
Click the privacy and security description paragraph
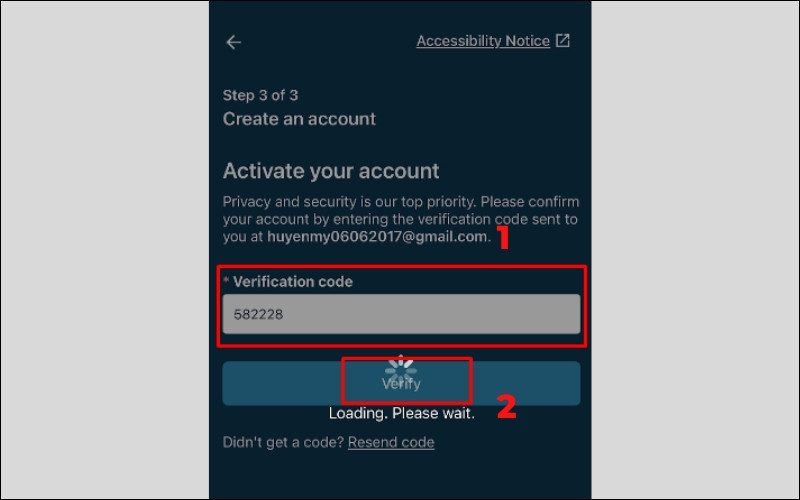coord(401,219)
